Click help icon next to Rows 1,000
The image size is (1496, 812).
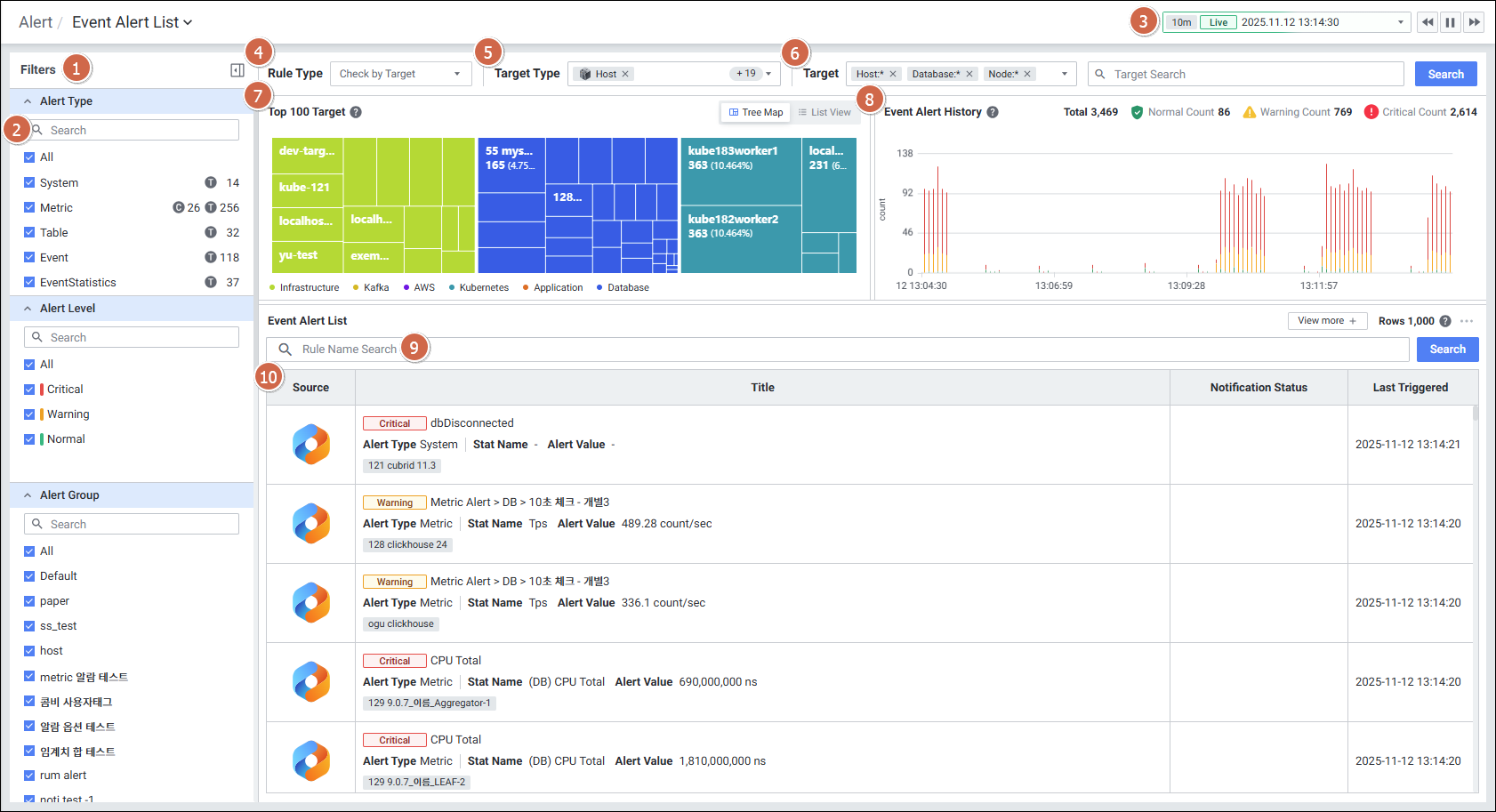[1445, 321]
